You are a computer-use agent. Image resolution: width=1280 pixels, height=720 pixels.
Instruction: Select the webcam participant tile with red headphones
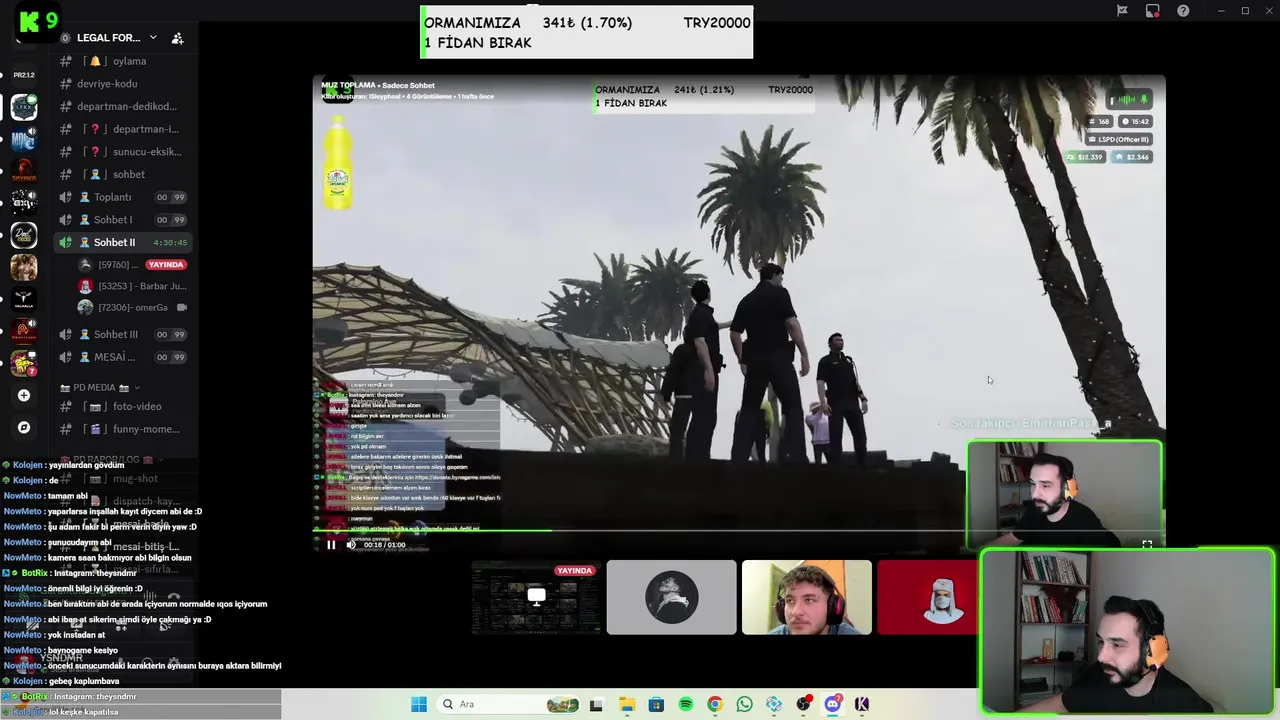[806, 597]
